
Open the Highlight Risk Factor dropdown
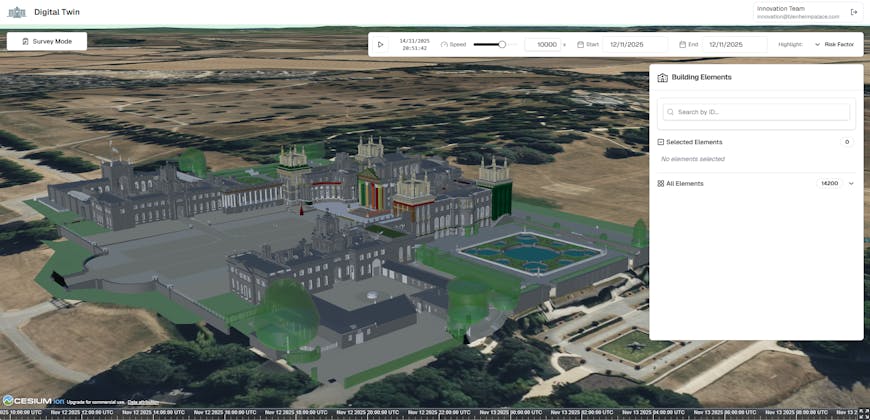835,44
